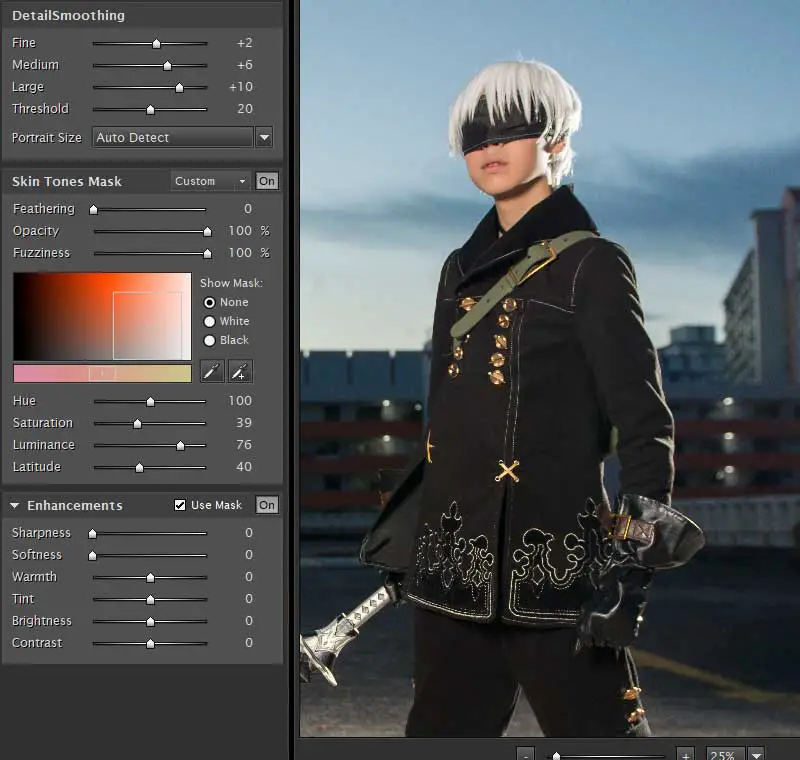Toggle the Enhancements On button
This screenshot has width=800, height=760.
point(267,505)
